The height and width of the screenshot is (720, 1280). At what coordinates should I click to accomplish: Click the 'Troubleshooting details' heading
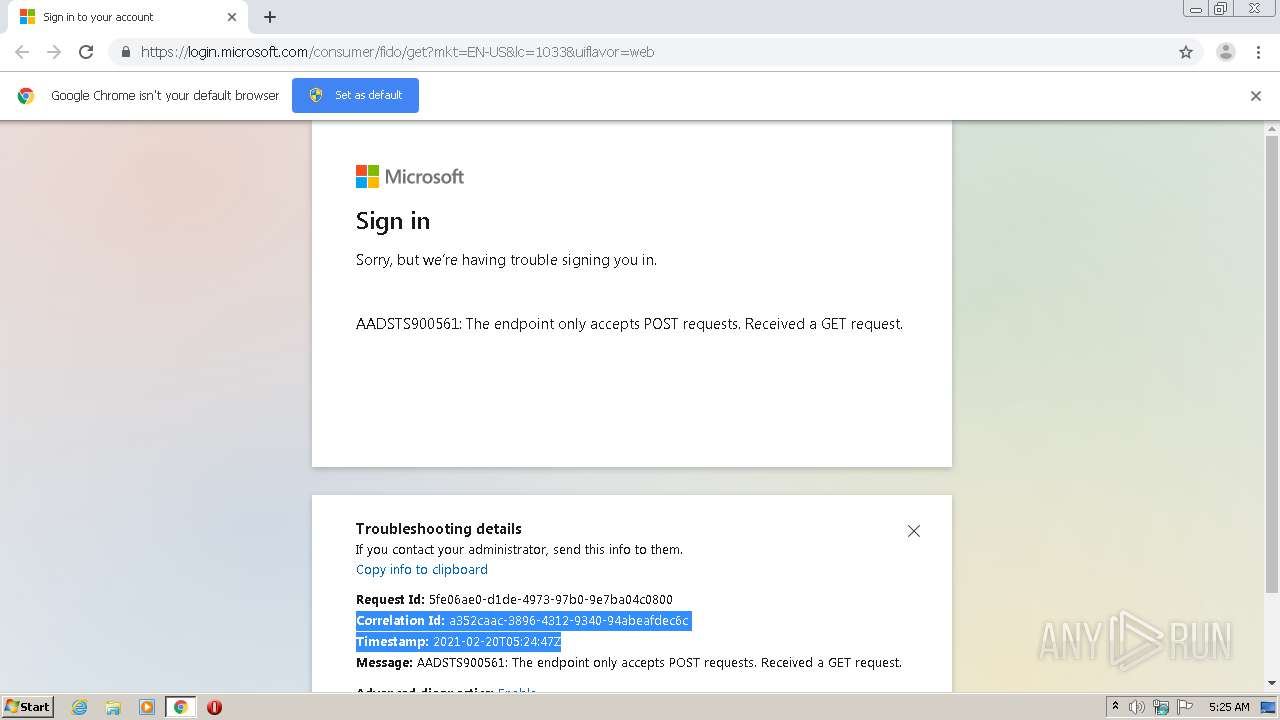point(439,529)
